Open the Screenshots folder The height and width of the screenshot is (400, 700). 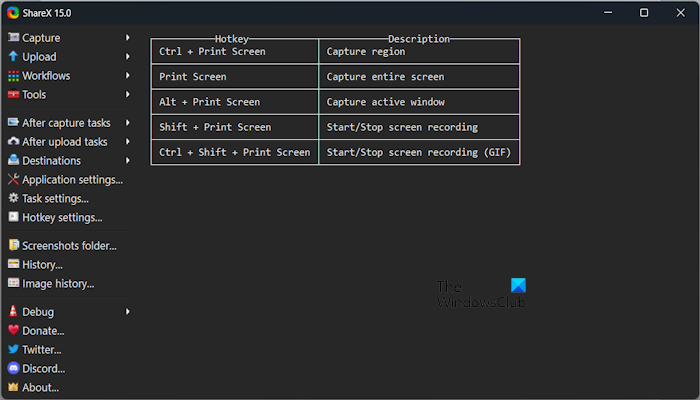69,246
